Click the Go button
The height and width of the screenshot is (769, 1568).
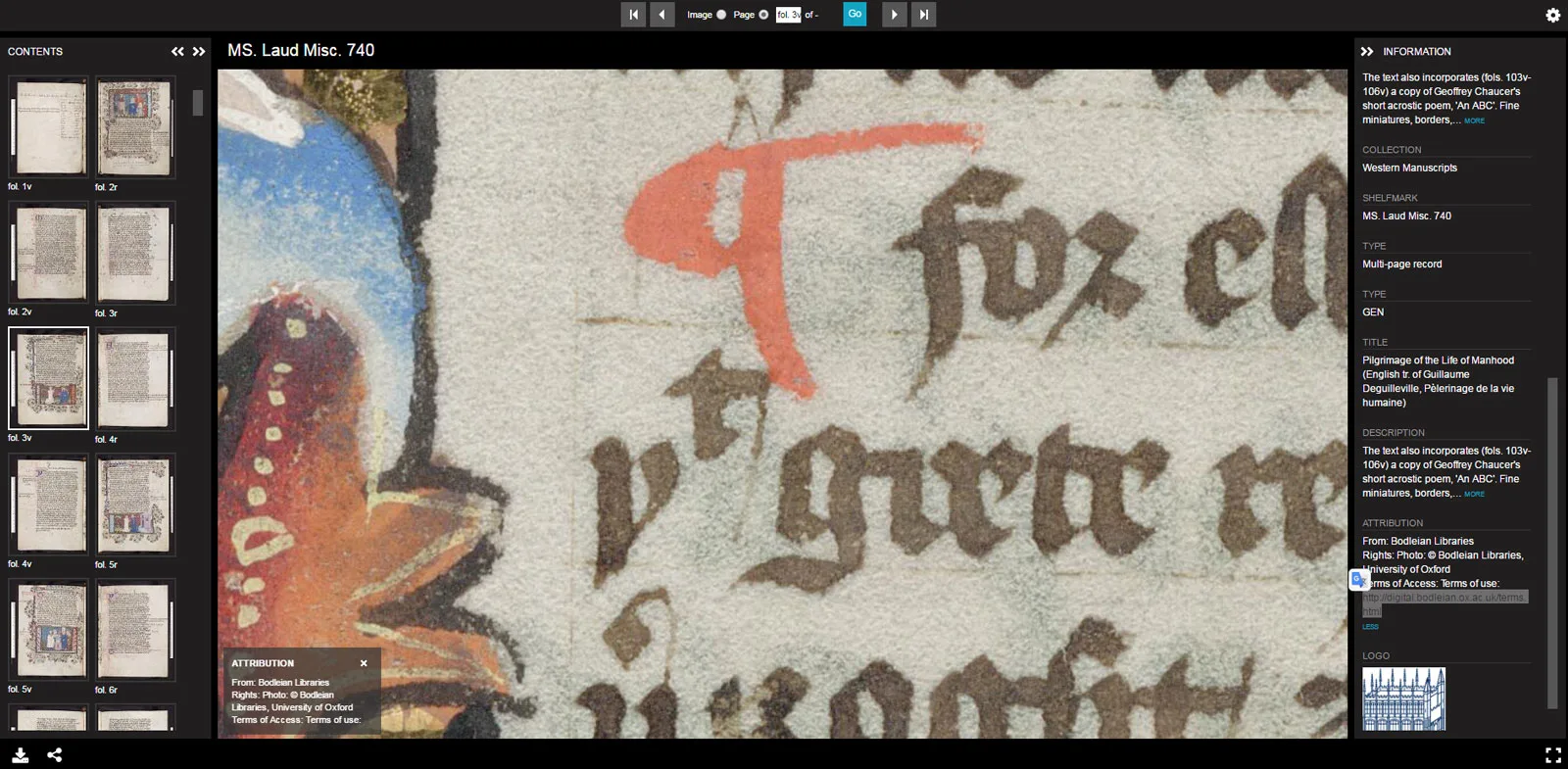pos(855,15)
